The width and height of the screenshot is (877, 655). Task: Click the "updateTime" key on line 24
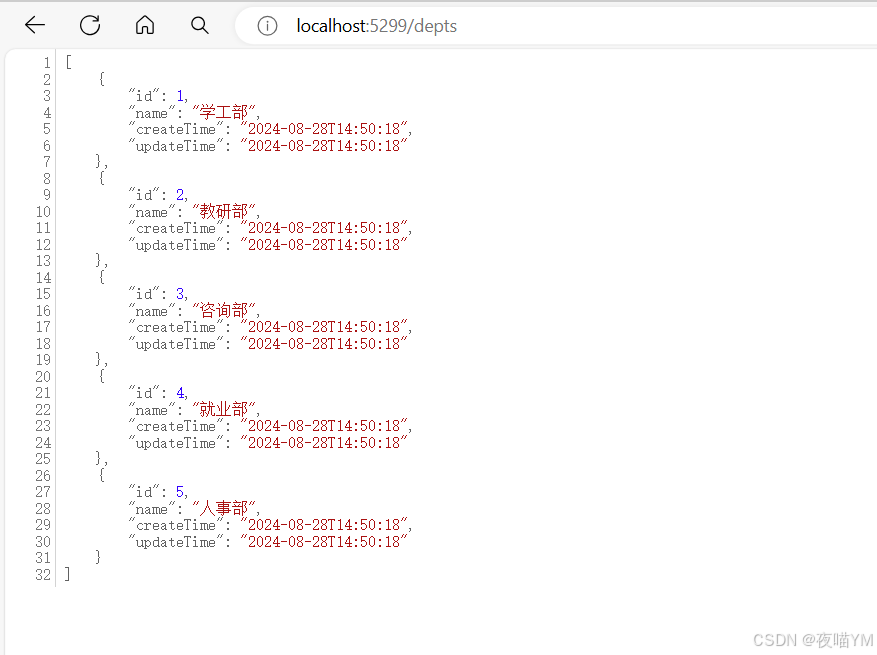click(x=176, y=442)
